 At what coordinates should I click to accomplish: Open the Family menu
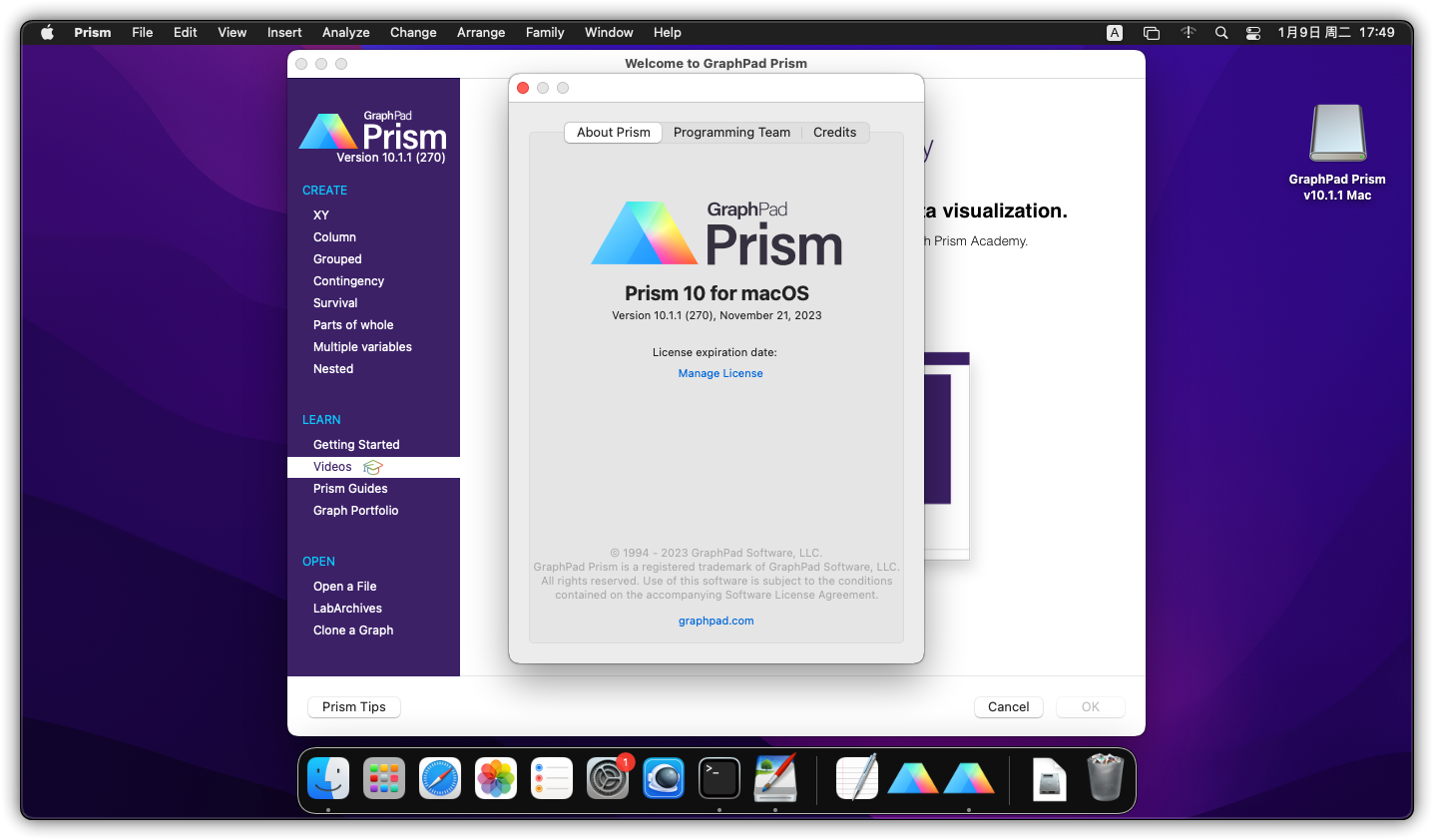pyautogui.click(x=545, y=33)
